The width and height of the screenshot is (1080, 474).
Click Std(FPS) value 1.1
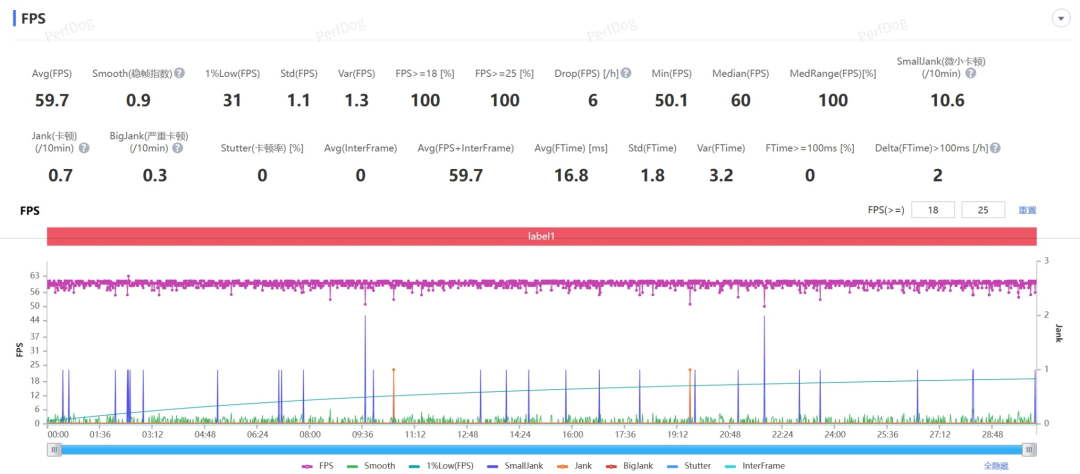[x=298, y=101]
